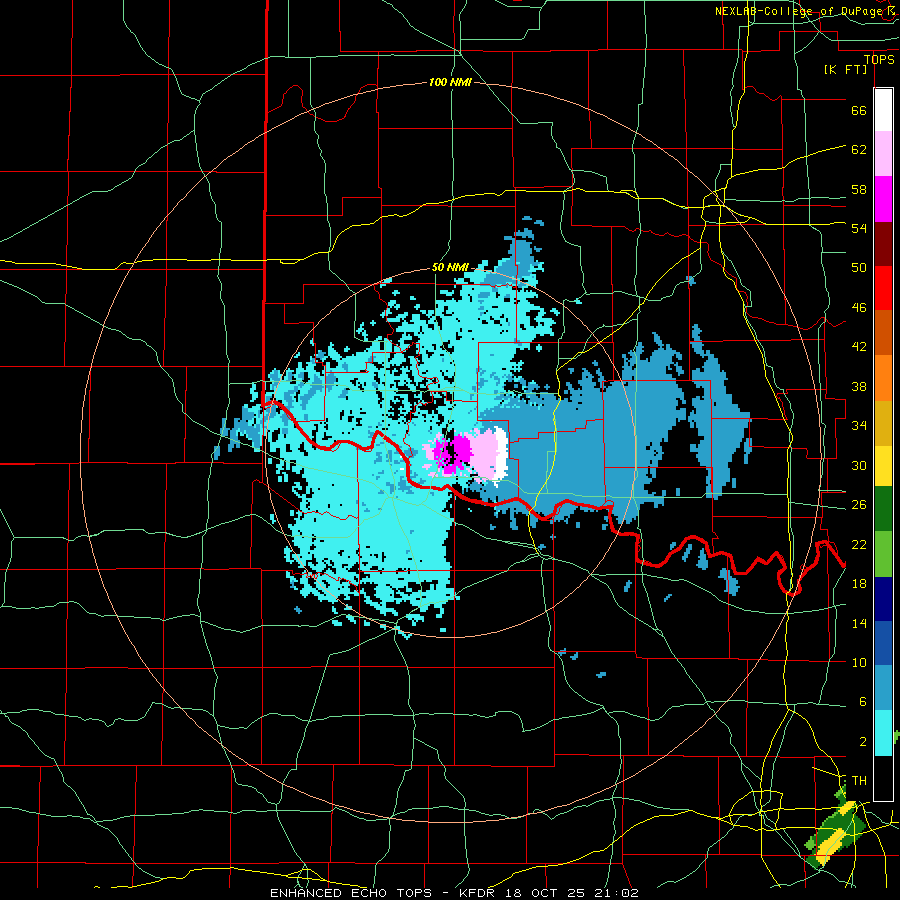This screenshot has width=900, height=900.
Task: Click the magenta legend swatch
Action: click(x=883, y=199)
